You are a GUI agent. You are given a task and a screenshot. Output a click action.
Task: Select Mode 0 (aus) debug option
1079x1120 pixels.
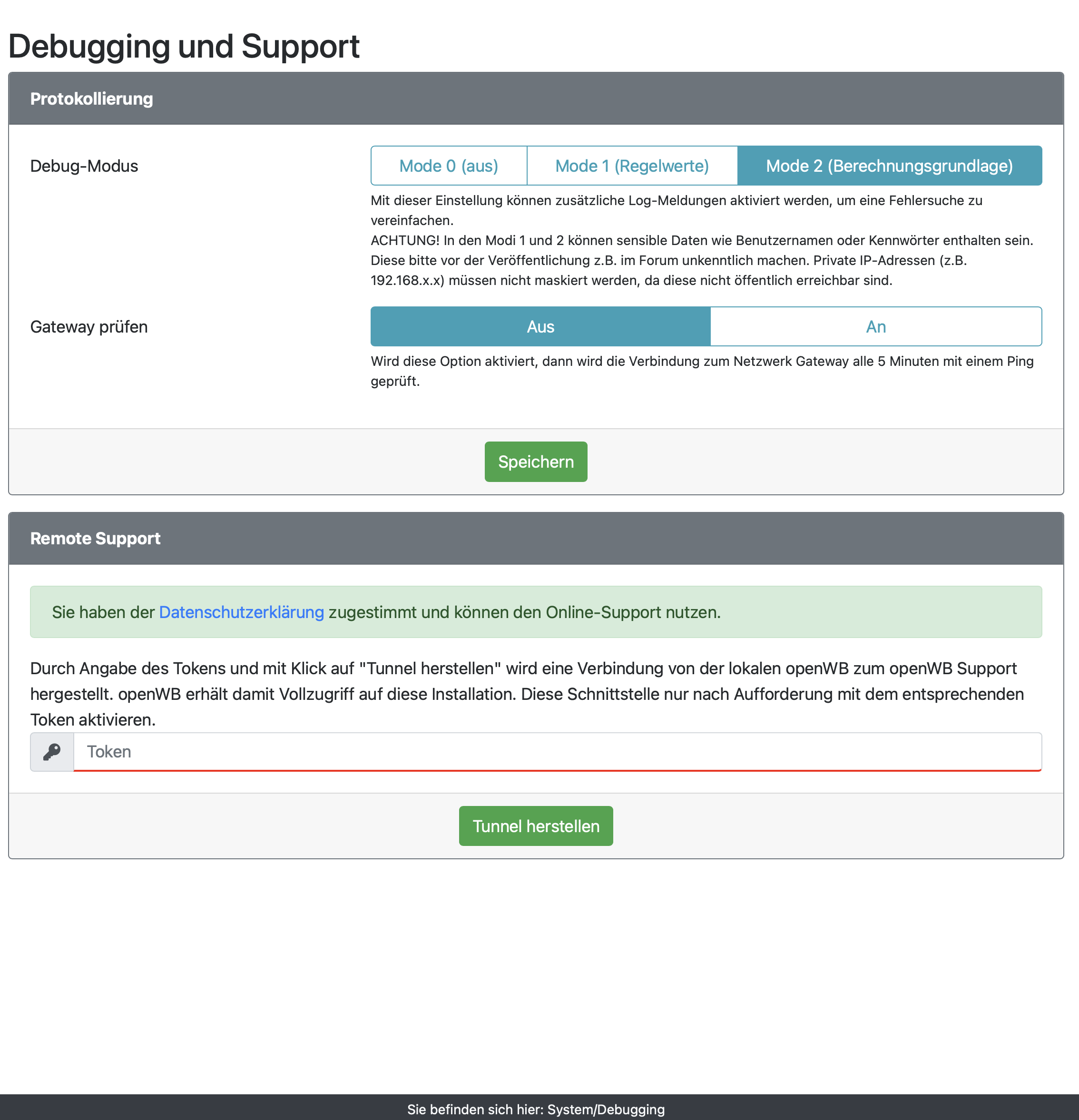(449, 166)
